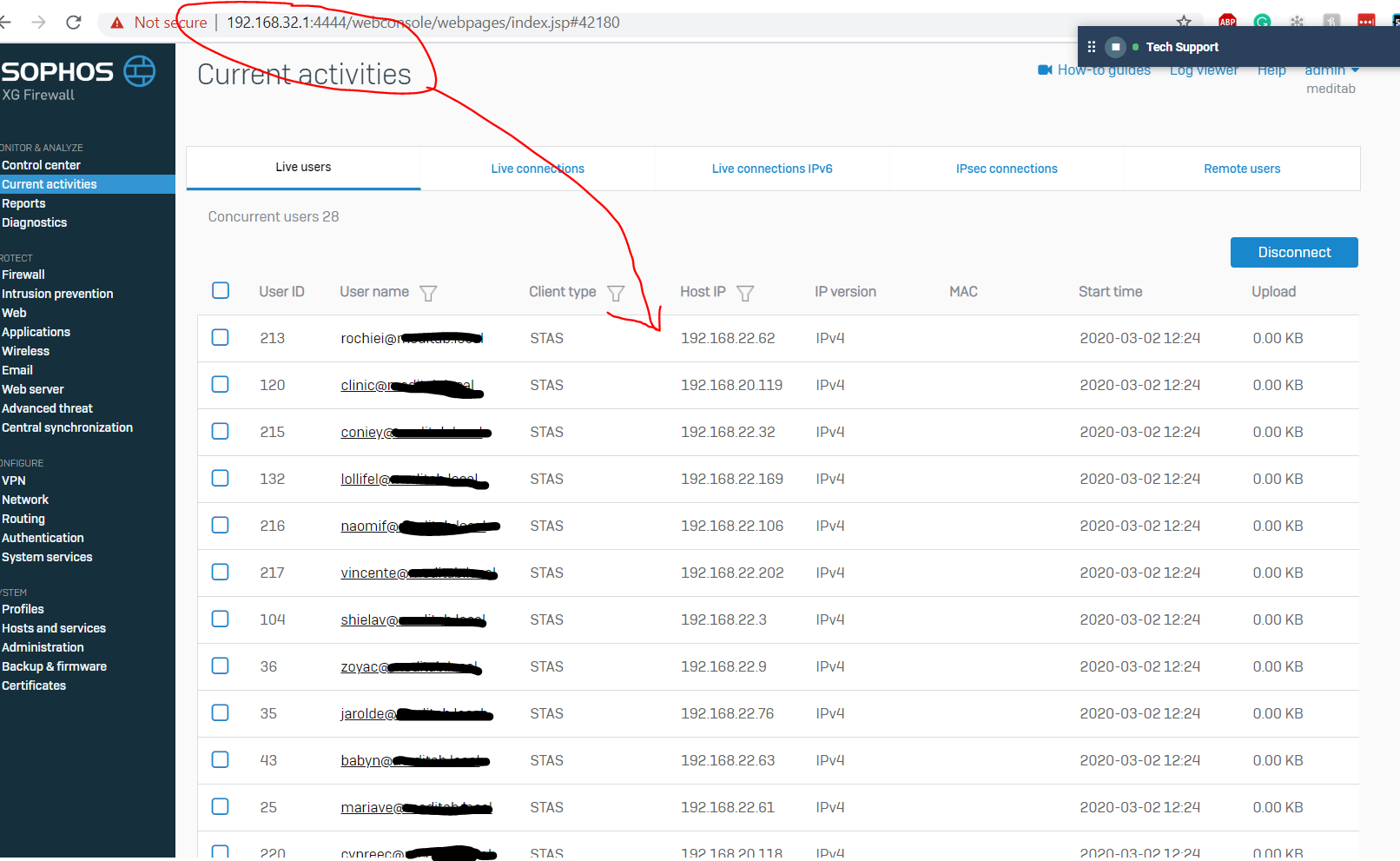Click host IP 192.168.20.119

(x=731, y=385)
